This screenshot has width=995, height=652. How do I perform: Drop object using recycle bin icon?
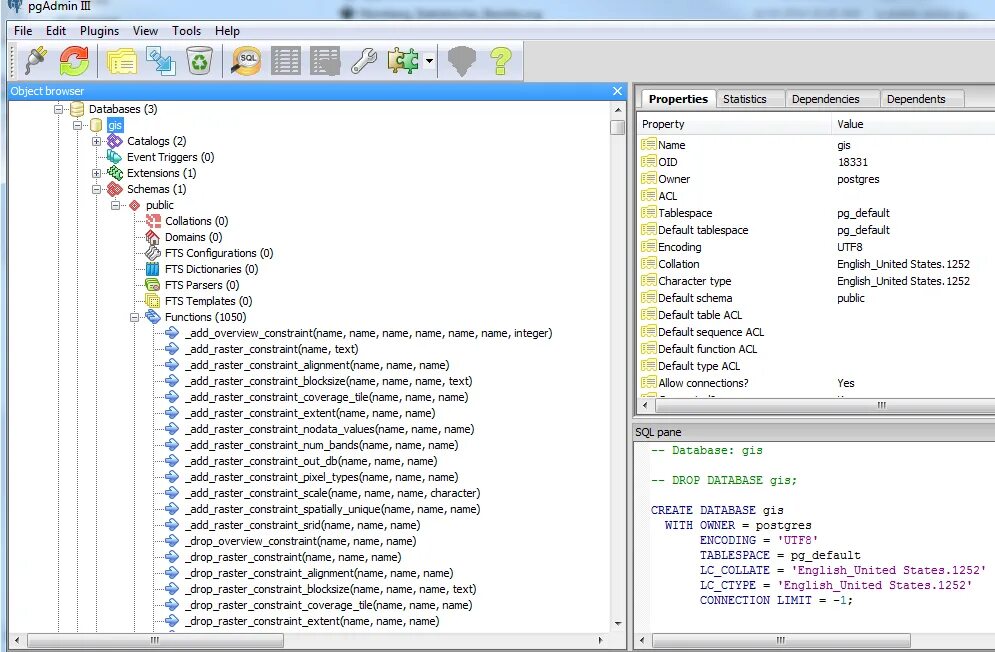pos(199,61)
